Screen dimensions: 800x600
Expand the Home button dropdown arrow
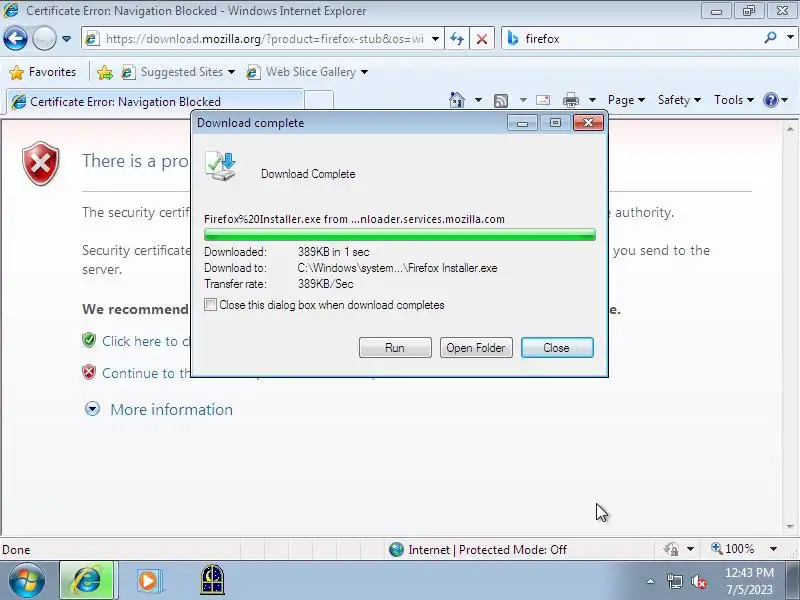click(478, 100)
